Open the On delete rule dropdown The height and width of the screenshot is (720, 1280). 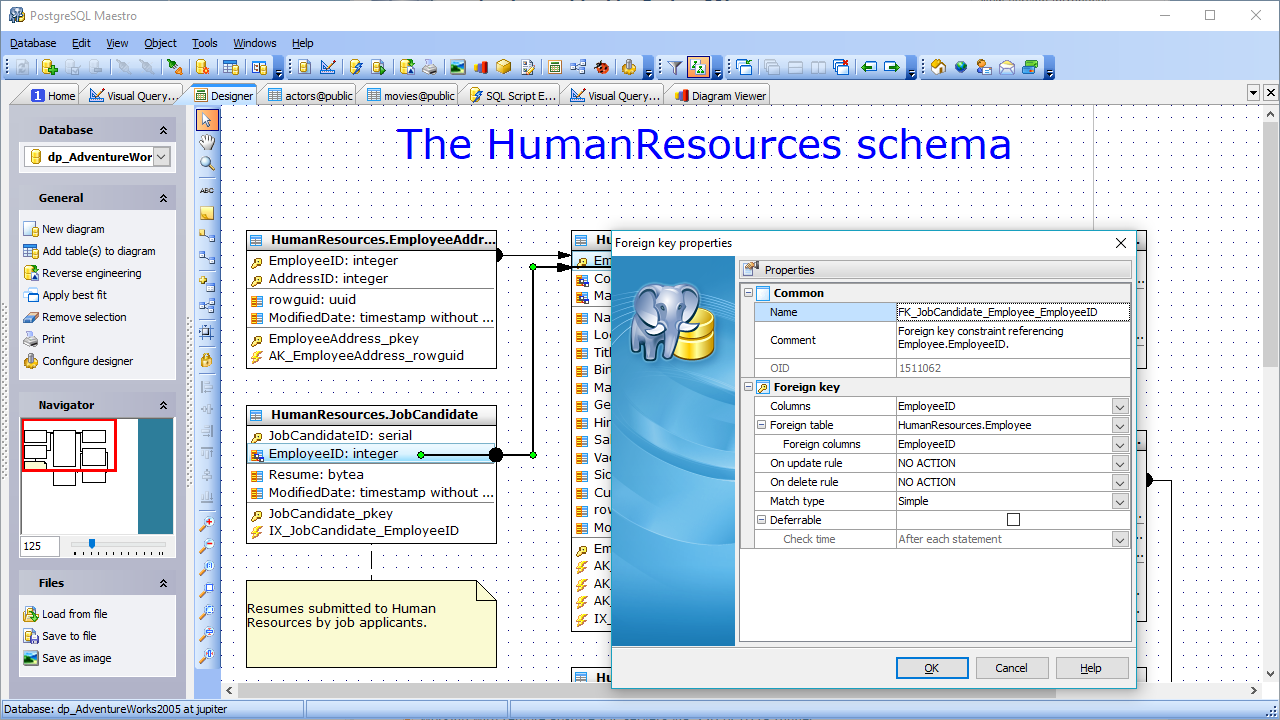(1120, 483)
